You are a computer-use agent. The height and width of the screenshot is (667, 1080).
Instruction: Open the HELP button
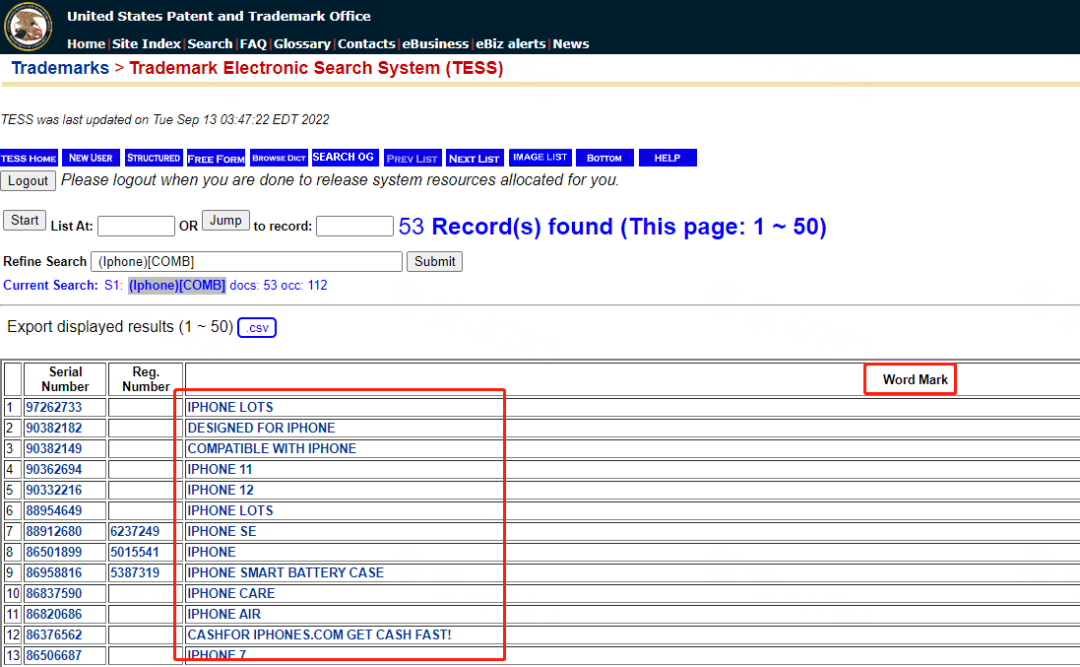click(667, 158)
